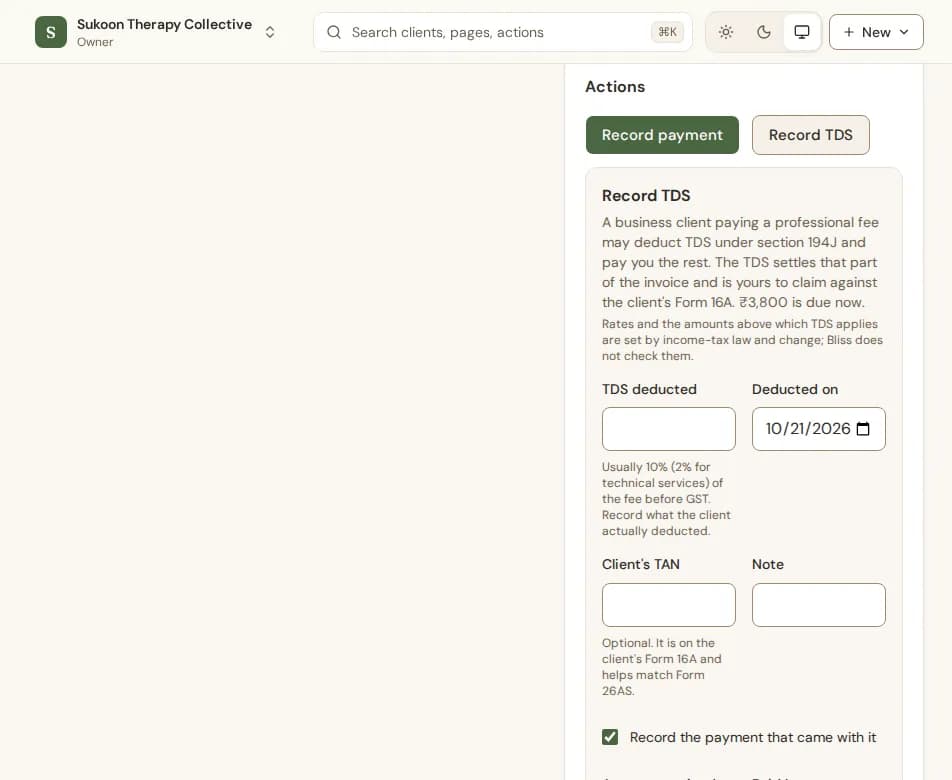Click the Record TDS panel heading

[x=646, y=195]
